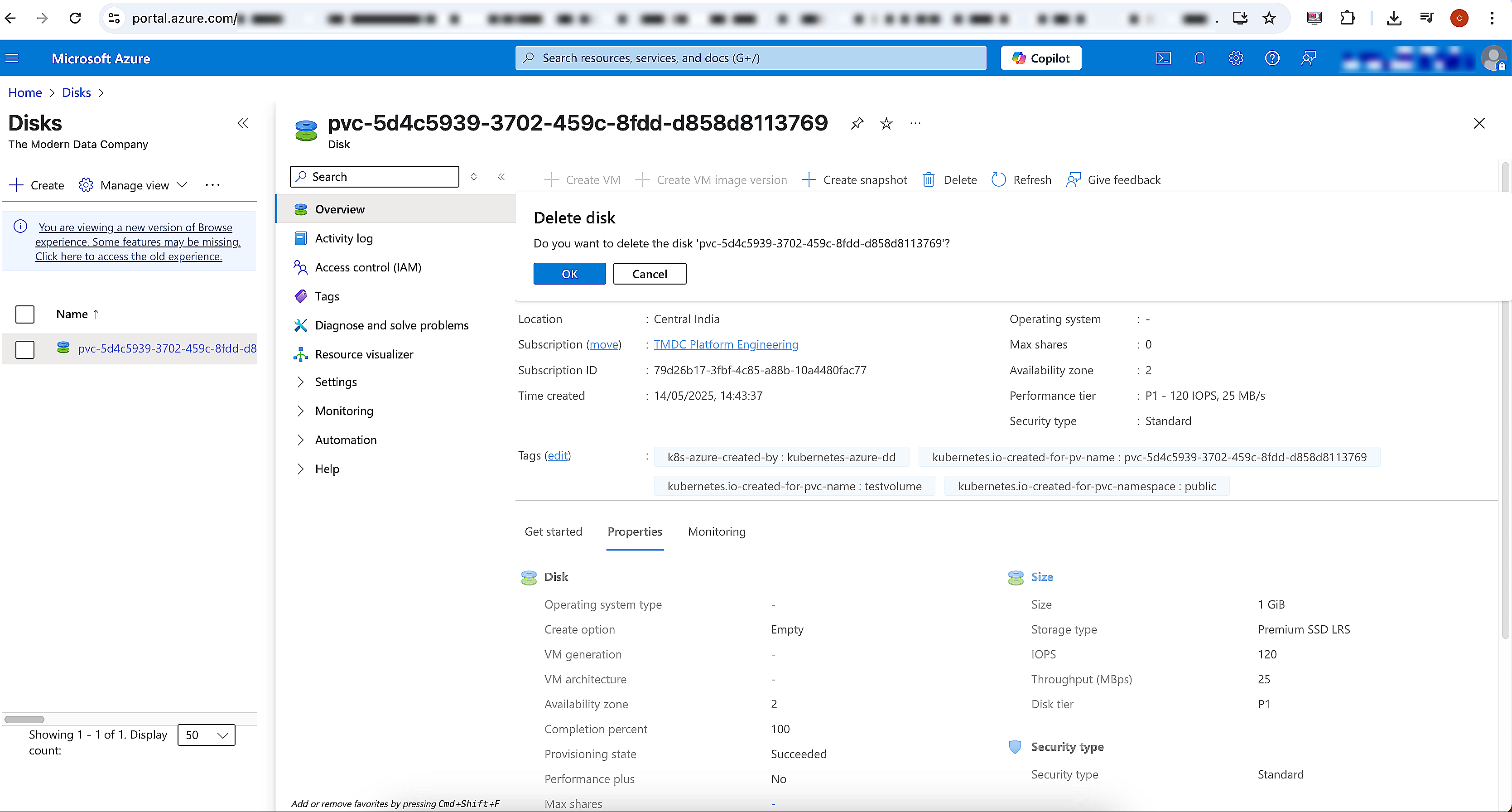The image size is (1512, 812).
Task: Click Copilot button
Action: point(1040,58)
